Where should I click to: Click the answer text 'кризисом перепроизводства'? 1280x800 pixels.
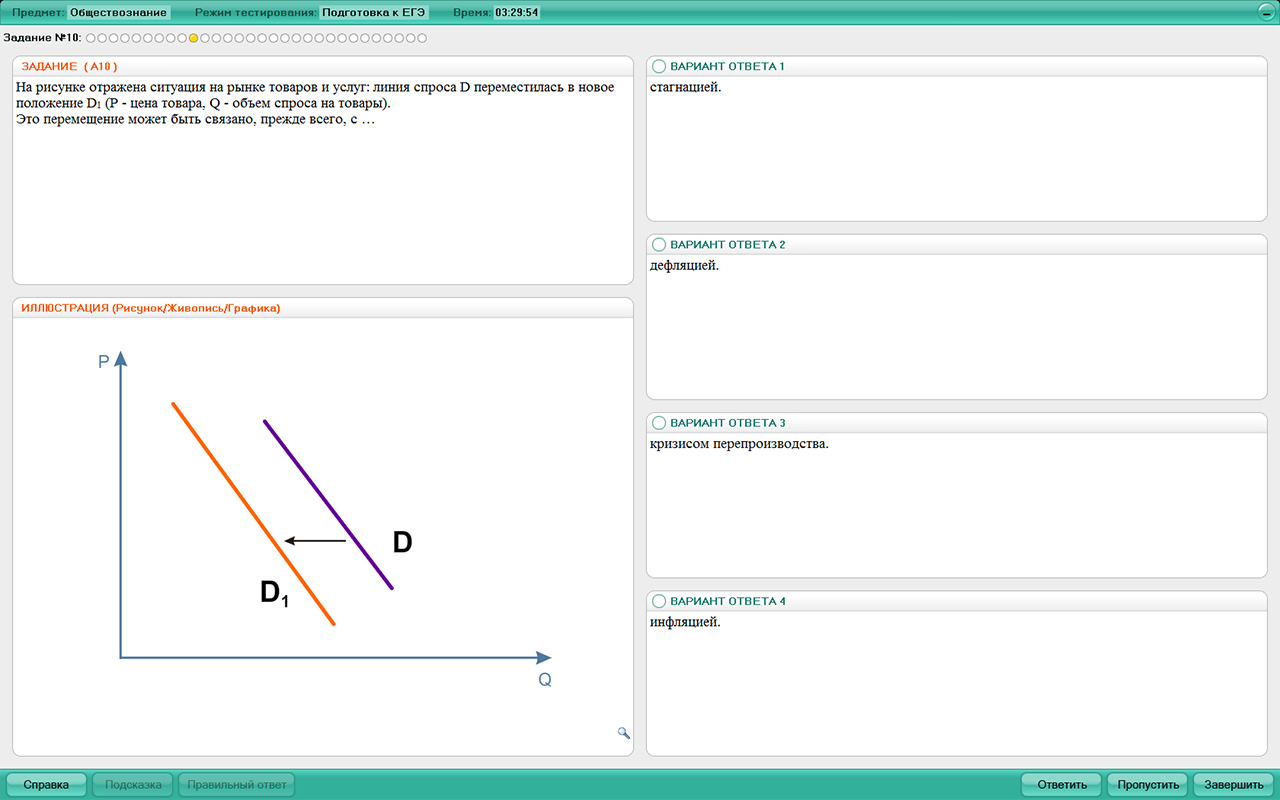pyautogui.click(x=739, y=444)
